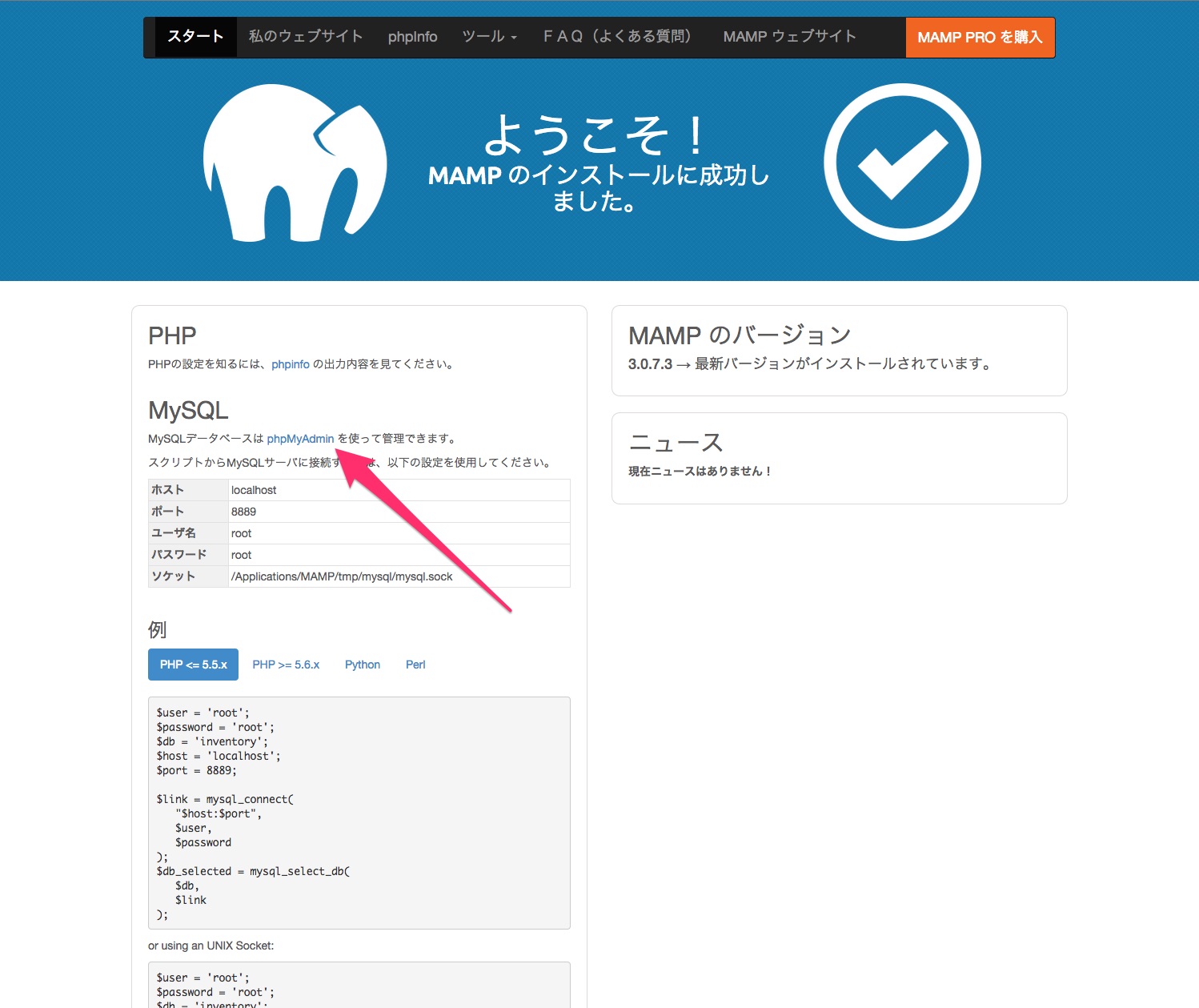Click the ポート row label
This screenshot has width=1199, height=1008.
coord(188,512)
